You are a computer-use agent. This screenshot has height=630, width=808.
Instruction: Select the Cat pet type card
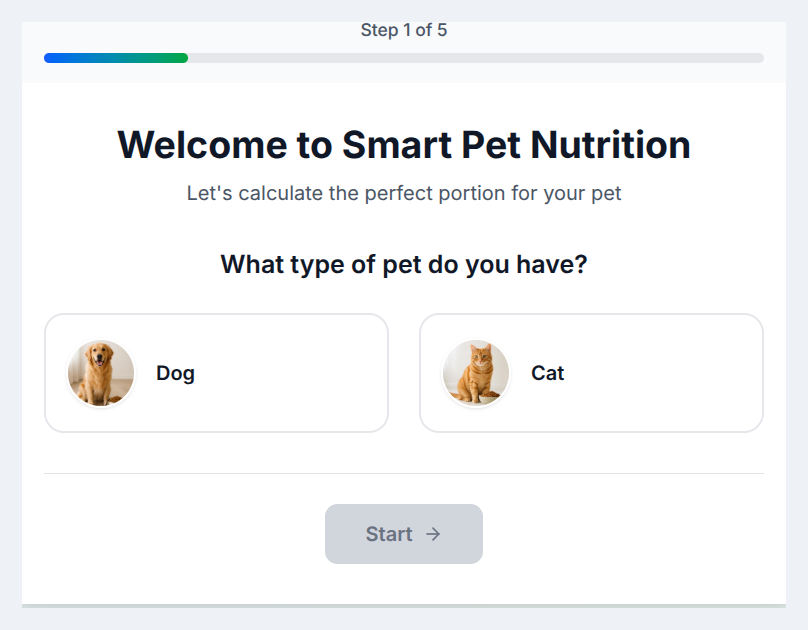point(591,373)
